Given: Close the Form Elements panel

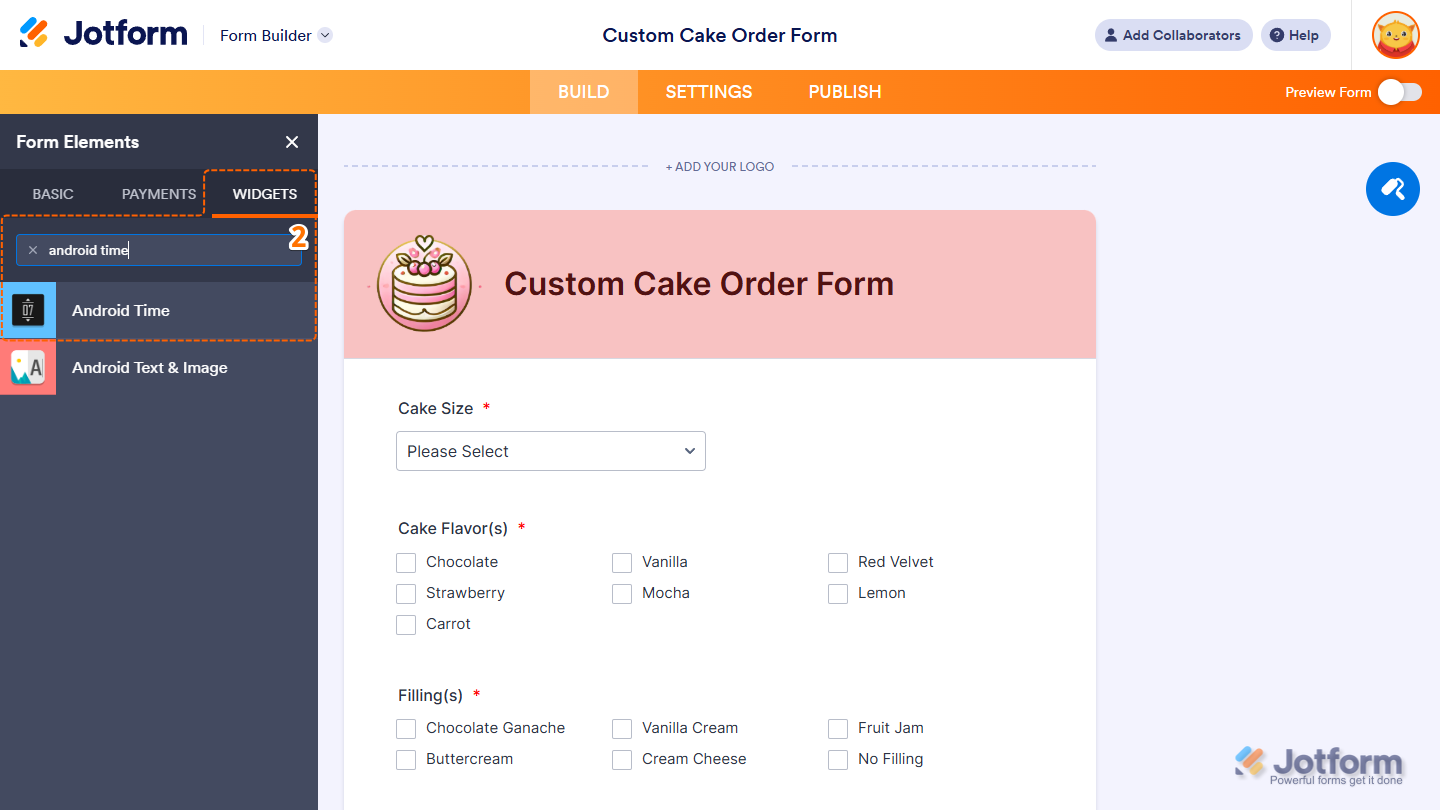Looking at the screenshot, I should pyautogui.click(x=291, y=142).
